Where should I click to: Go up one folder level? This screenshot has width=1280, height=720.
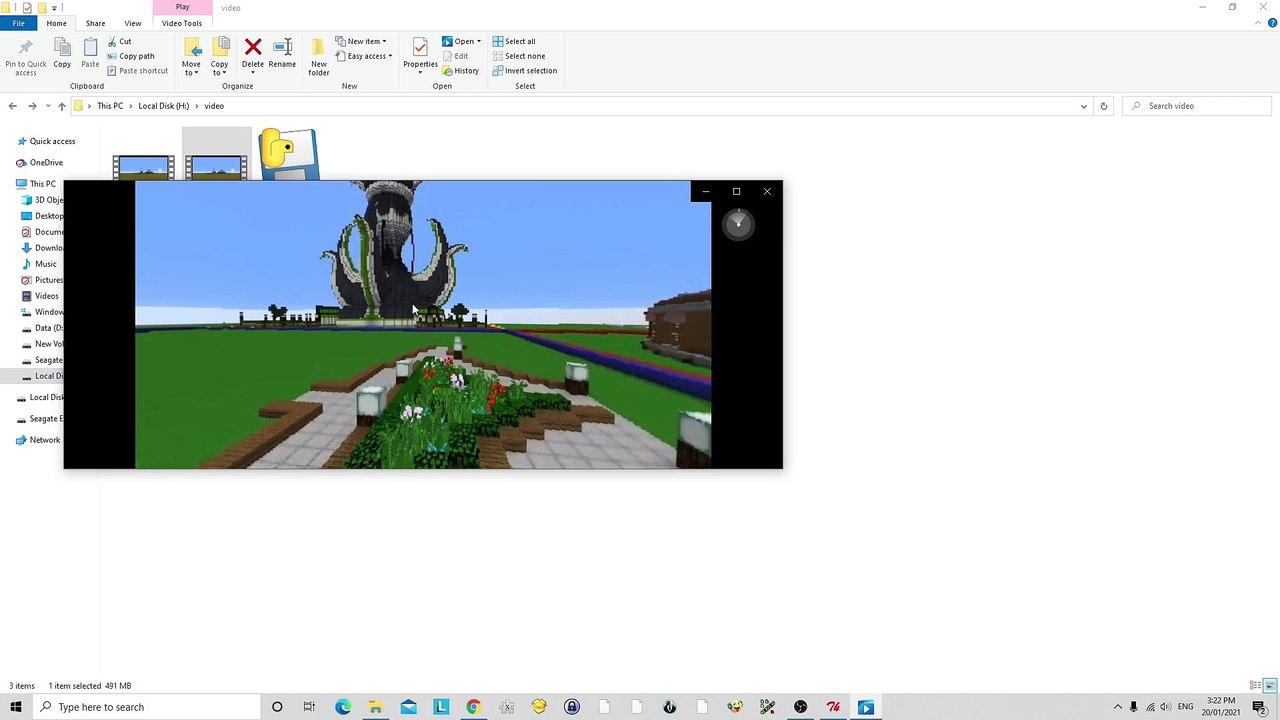pyautogui.click(x=61, y=106)
